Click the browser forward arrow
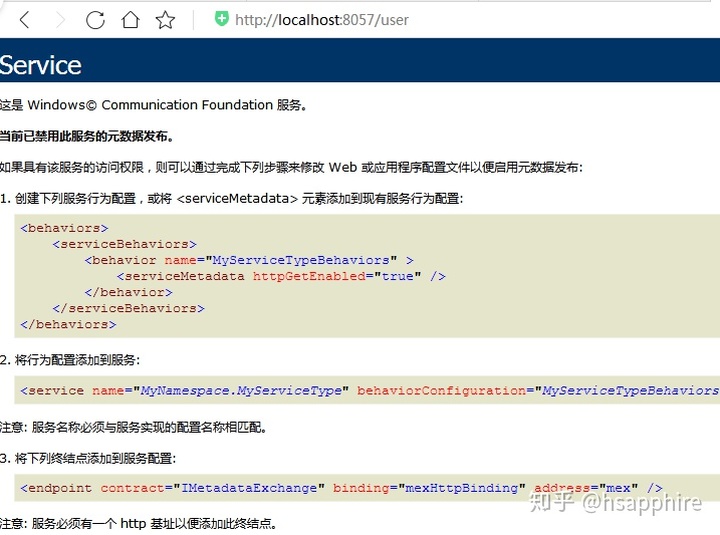The height and width of the screenshot is (535, 720). click(61, 20)
